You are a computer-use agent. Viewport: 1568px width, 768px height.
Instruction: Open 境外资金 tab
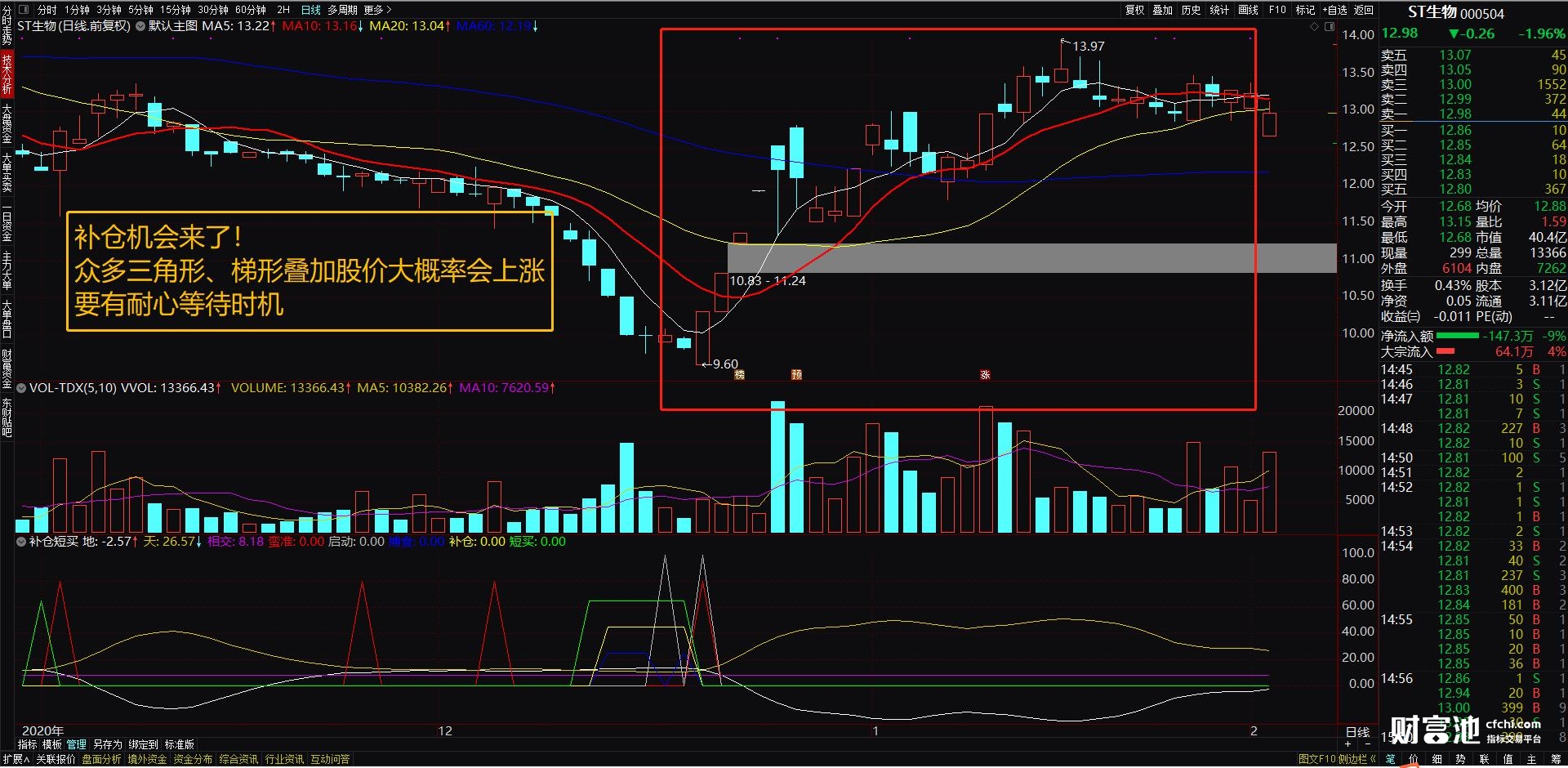tap(147, 759)
